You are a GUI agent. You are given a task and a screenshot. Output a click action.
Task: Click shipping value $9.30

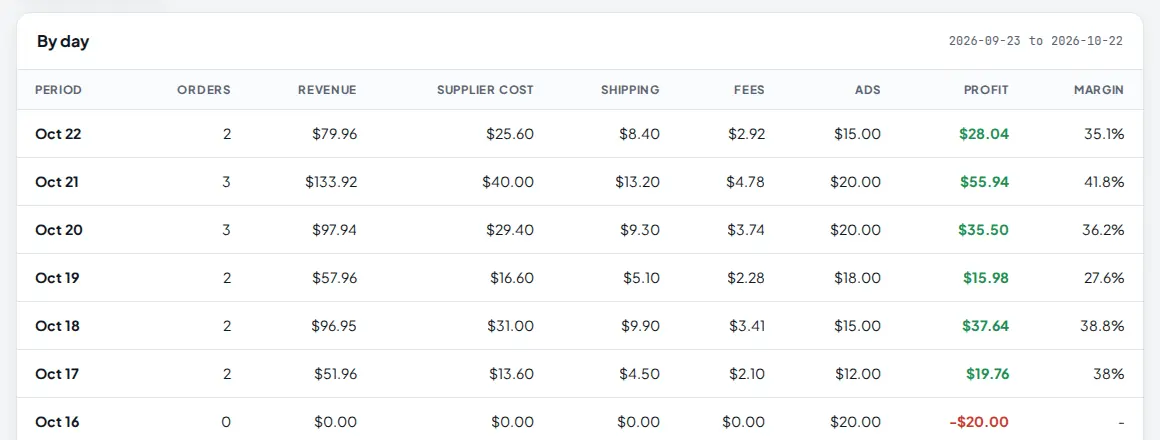click(x=640, y=230)
